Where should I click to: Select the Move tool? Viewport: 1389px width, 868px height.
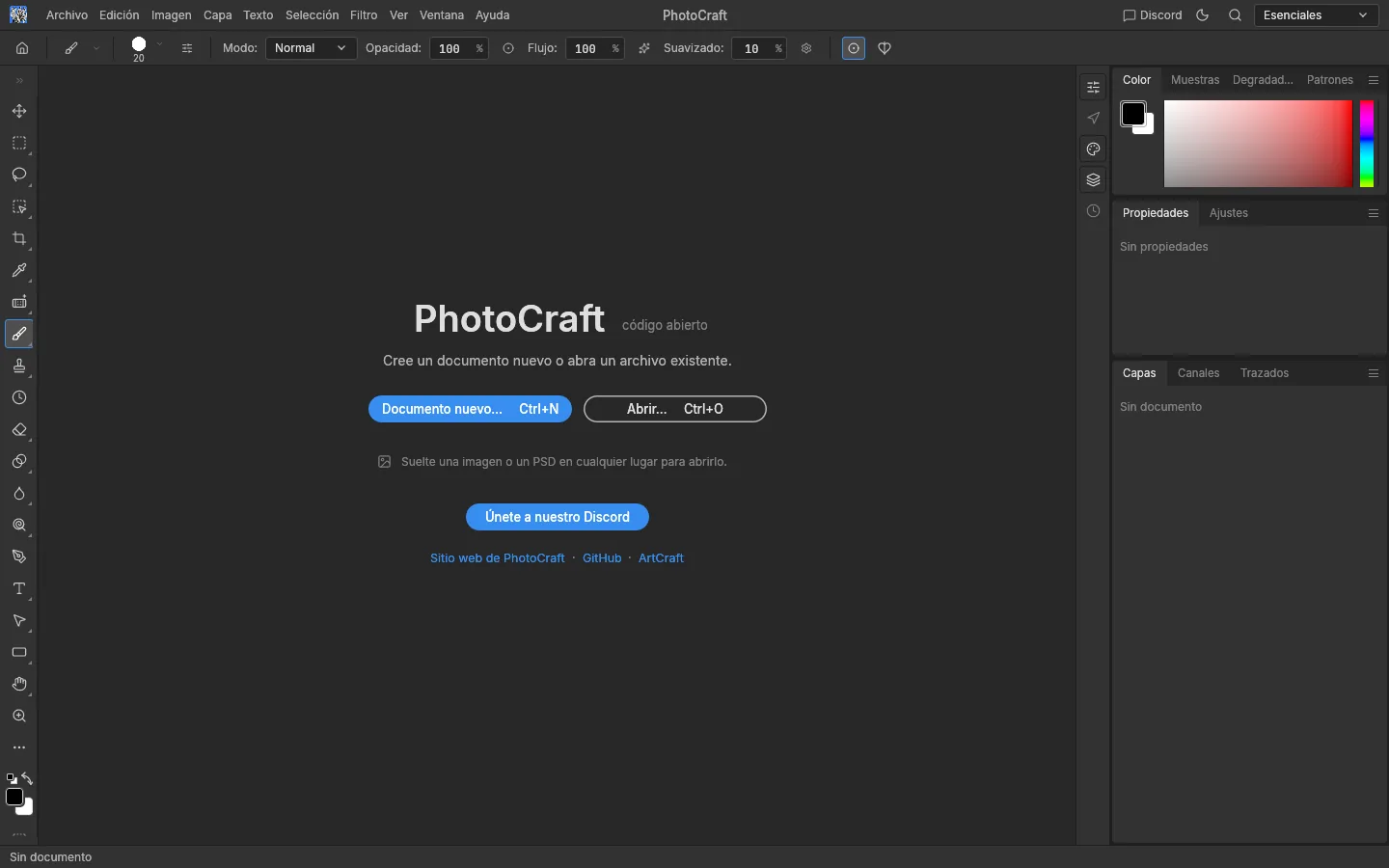coord(19,112)
